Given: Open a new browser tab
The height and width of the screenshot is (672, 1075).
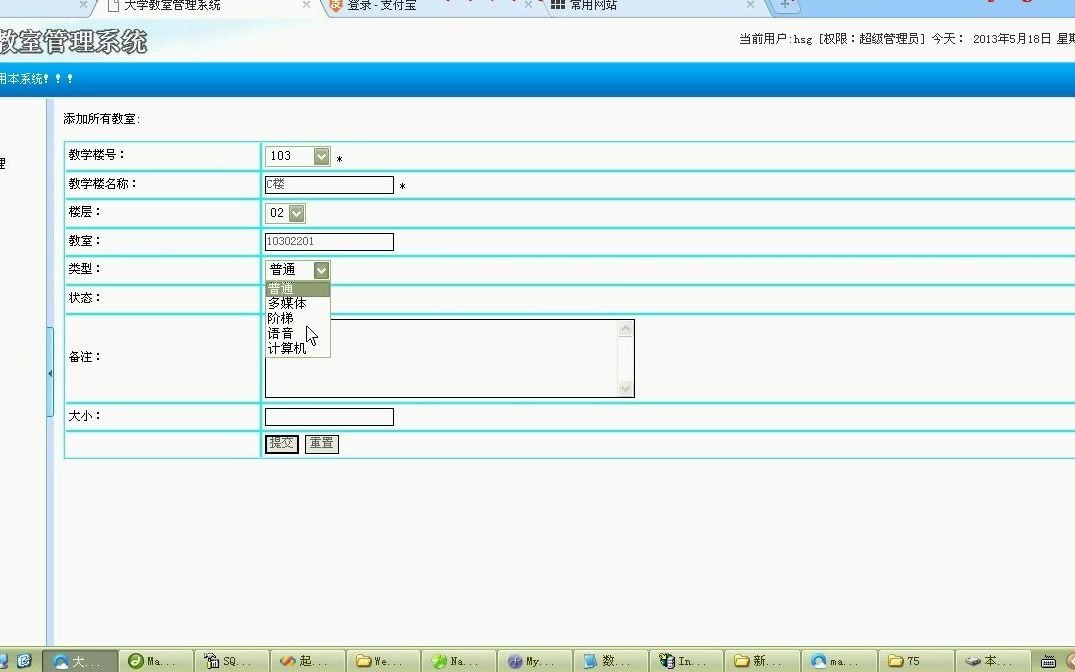Looking at the screenshot, I should 786,6.
